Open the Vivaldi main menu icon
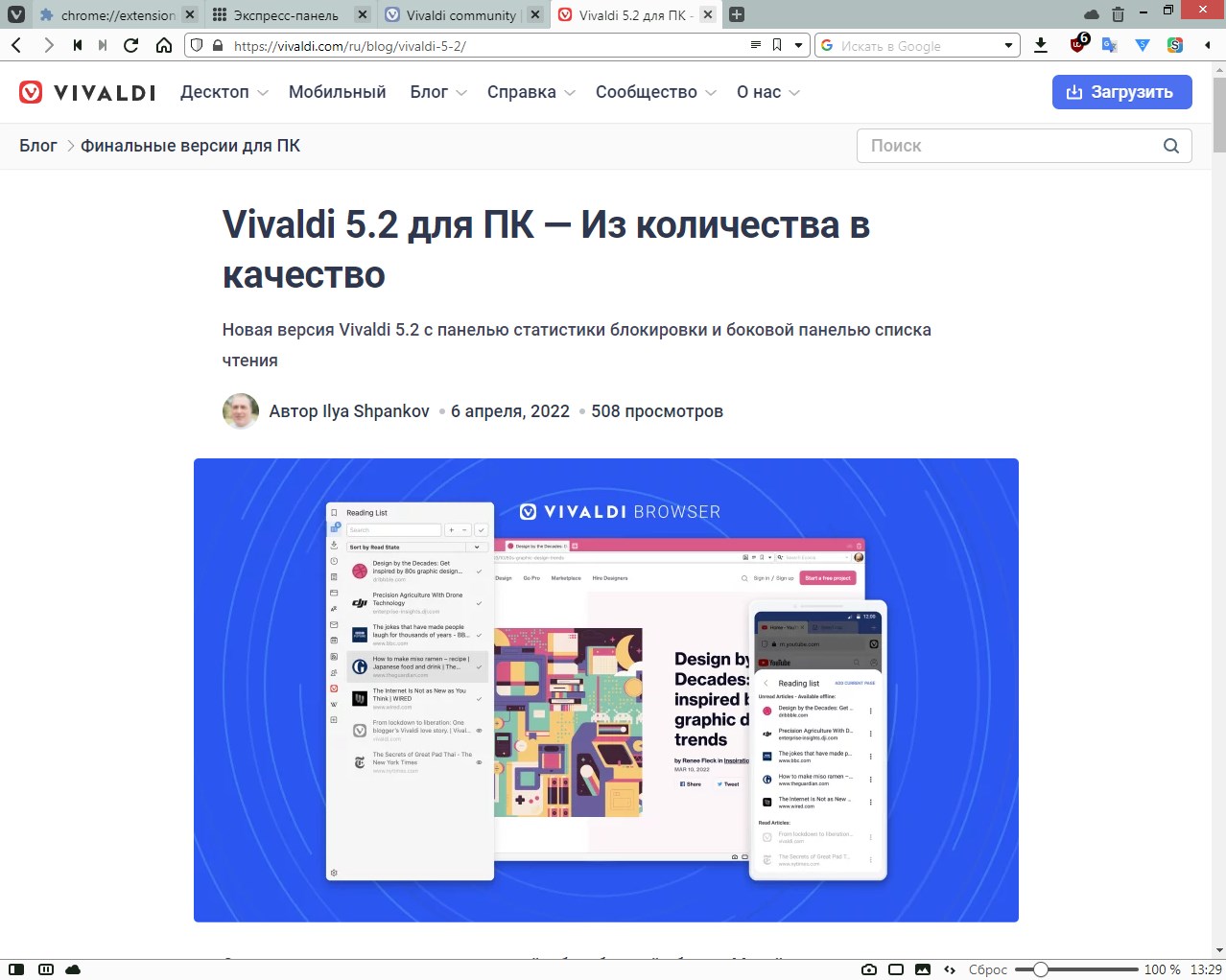This screenshot has width=1226, height=980. [x=16, y=14]
